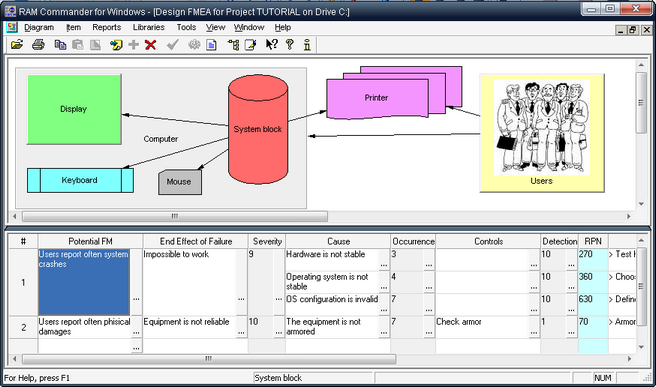
Task: Click the printer icon in toolbar
Action: [x=38, y=44]
